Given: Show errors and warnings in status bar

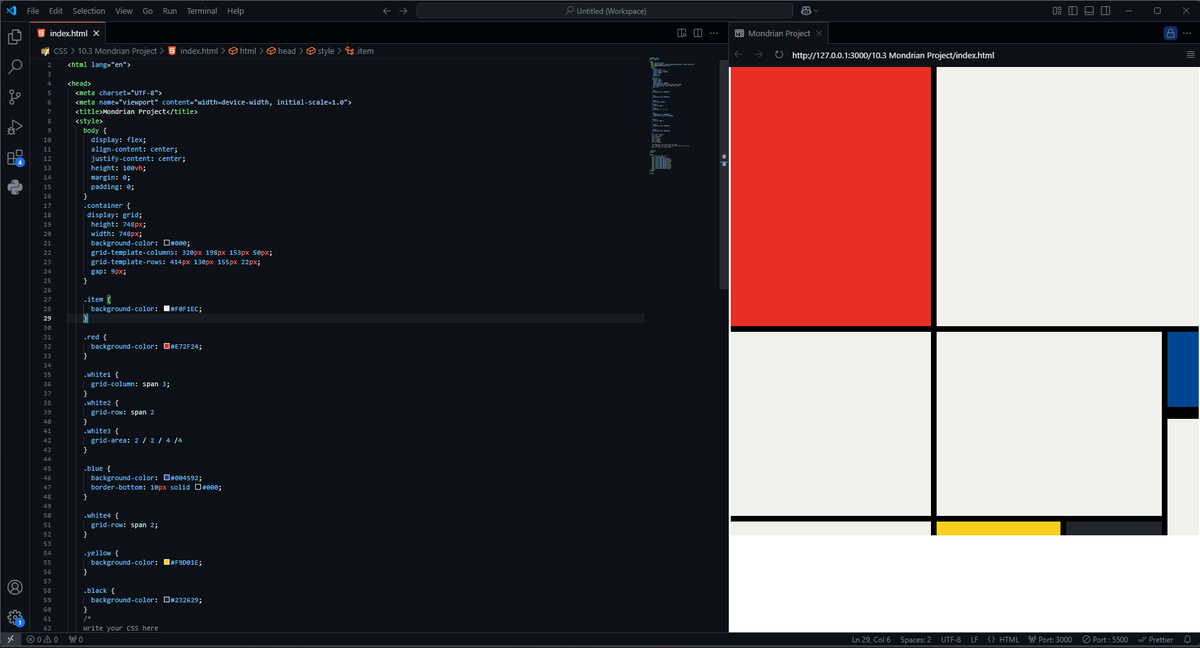Looking at the screenshot, I should (43, 639).
